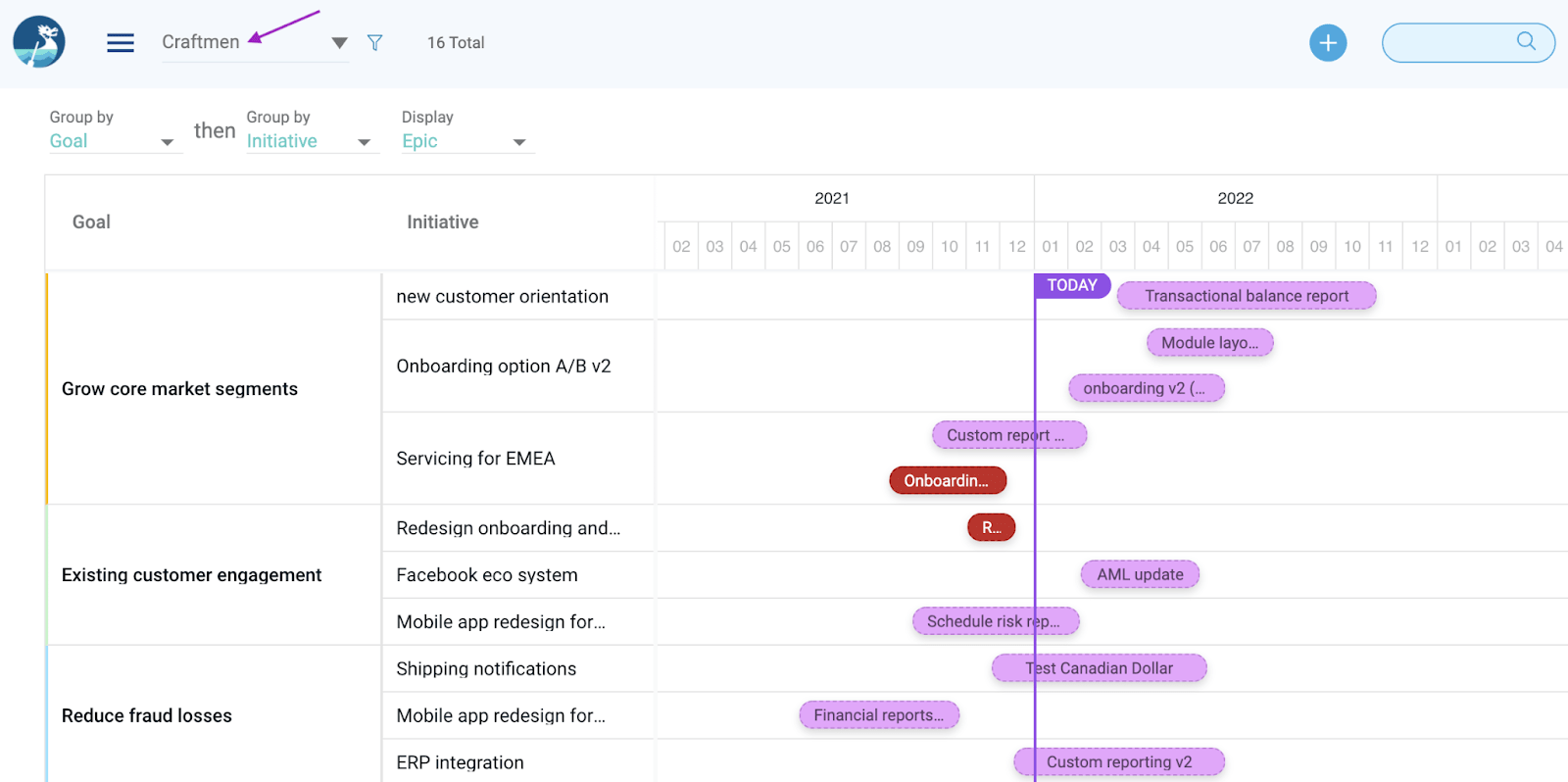Open the red R... epic bar
This screenshot has height=782, width=1568.
[x=992, y=527]
